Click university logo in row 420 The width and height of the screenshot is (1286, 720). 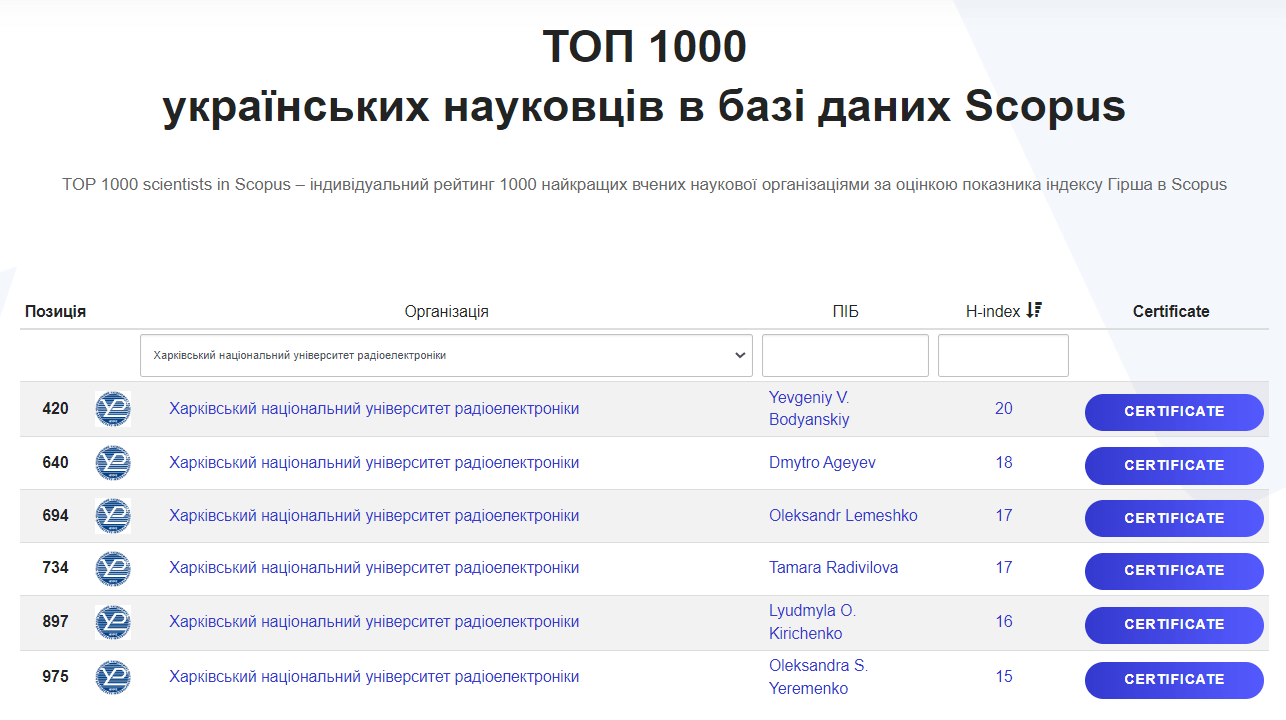point(112,409)
